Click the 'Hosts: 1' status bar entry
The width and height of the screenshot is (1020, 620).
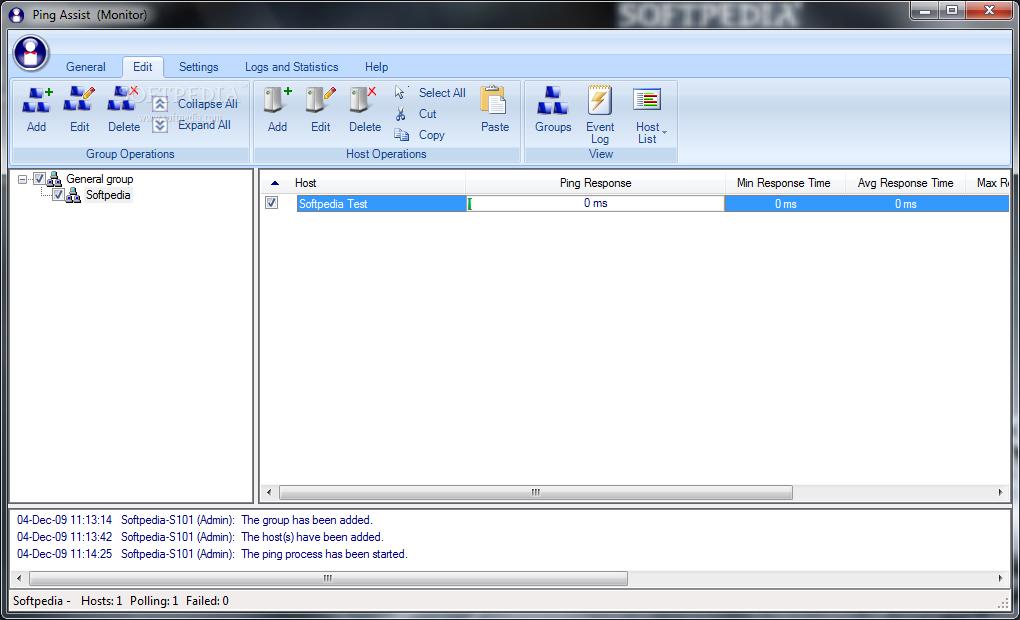[x=101, y=601]
